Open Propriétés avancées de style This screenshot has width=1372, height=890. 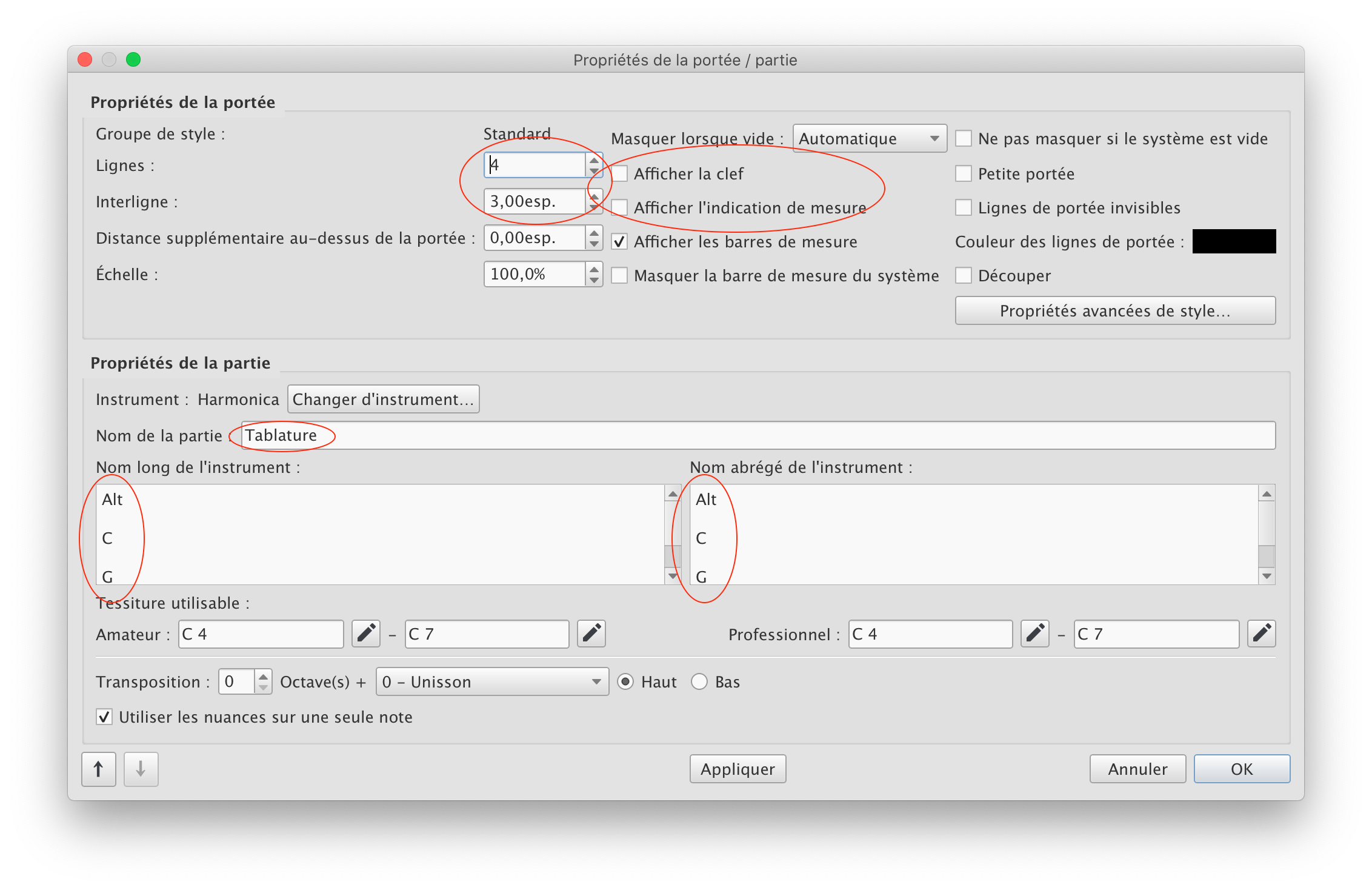1114,310
